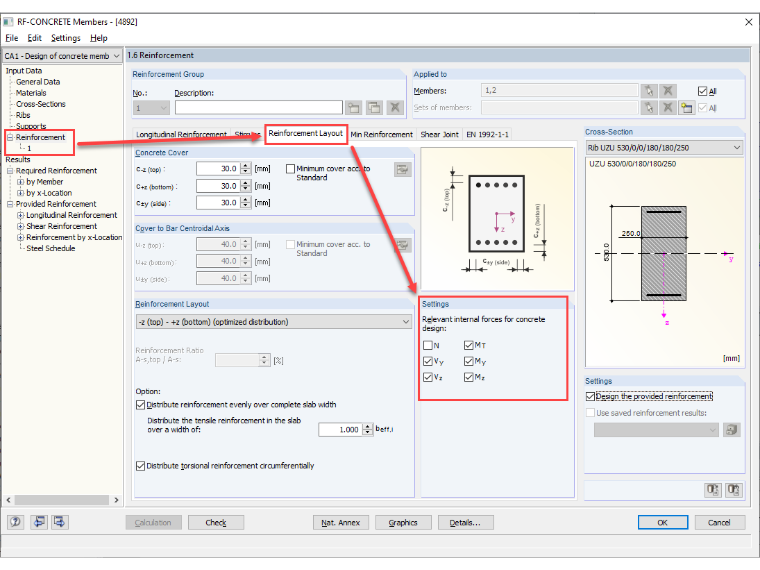Click the Graphics button
The width and height of the screenshot is (760, 570).
(x=403, y=522)
